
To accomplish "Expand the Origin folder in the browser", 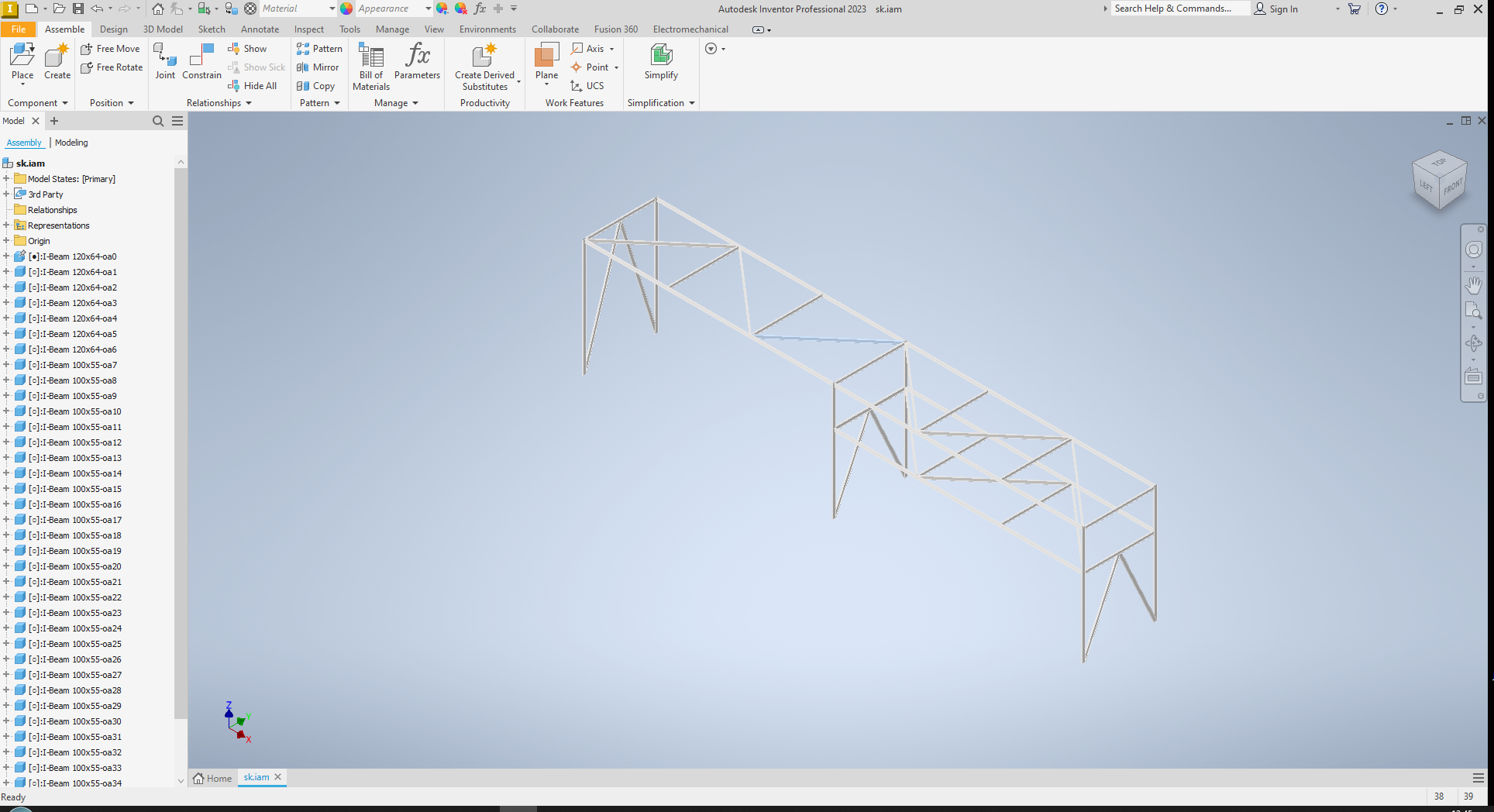I will point(8,240).
